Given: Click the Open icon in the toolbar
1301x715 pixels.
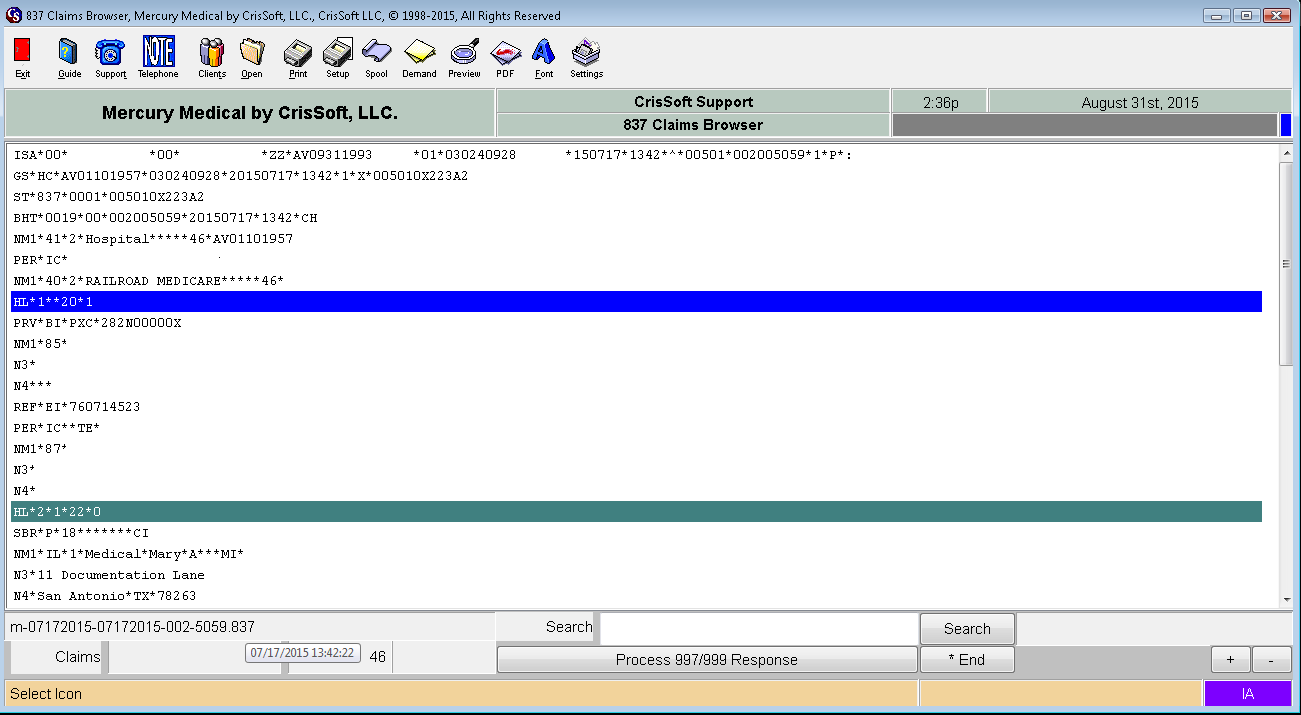Looking at the screenshot, I should pos(252,57).
